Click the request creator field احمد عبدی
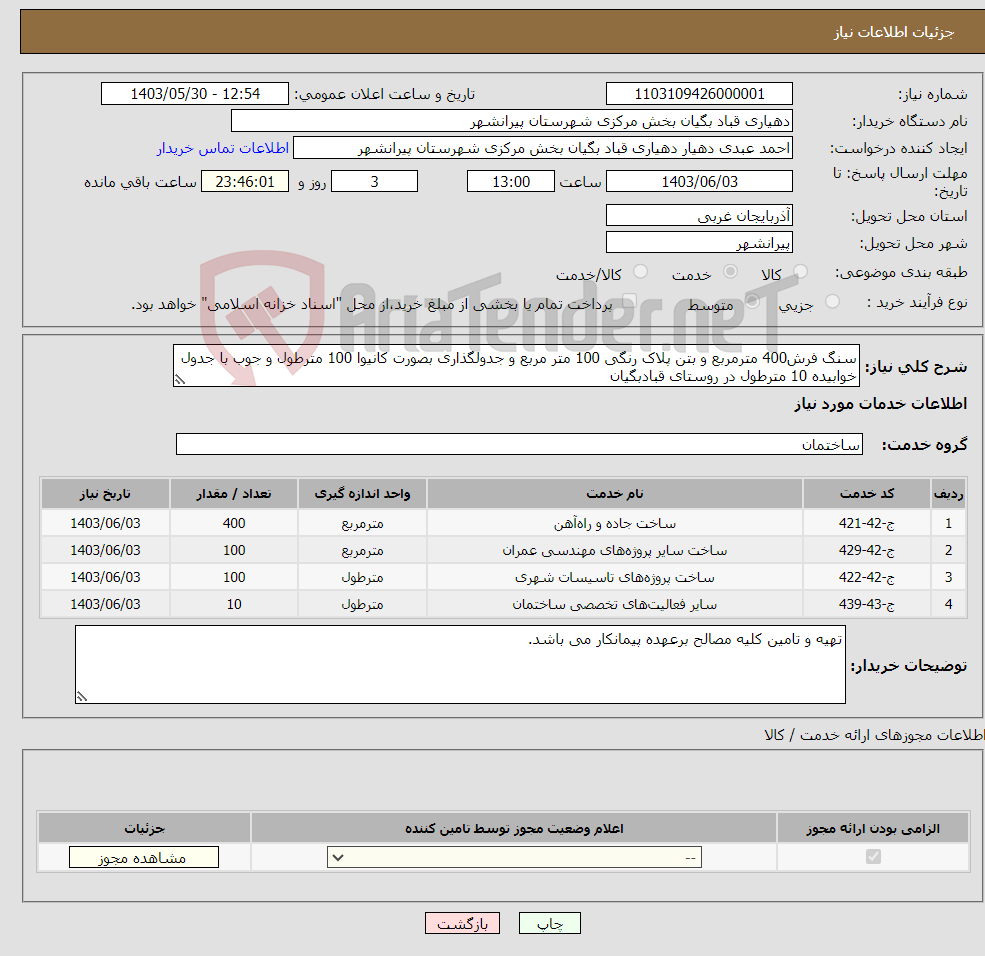 coord(543,148)
